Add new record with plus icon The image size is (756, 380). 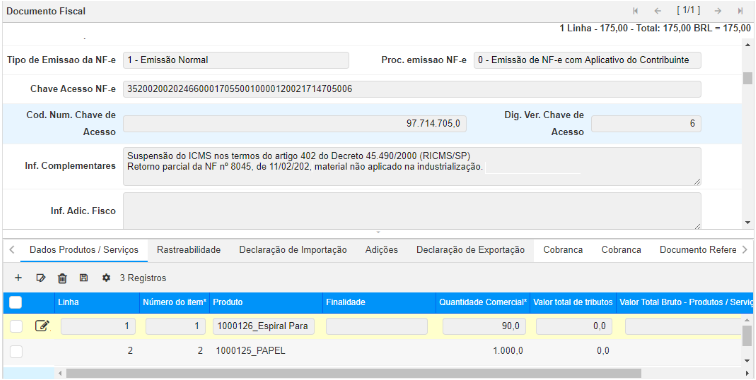pos(18,278)
